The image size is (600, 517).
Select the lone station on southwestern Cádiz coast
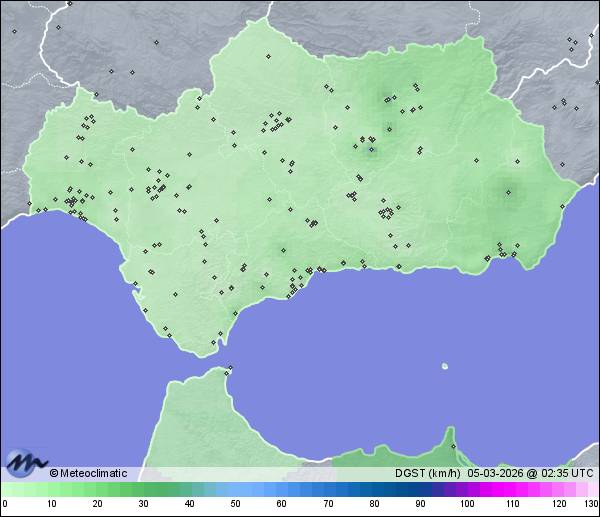(x=167, y=334)
